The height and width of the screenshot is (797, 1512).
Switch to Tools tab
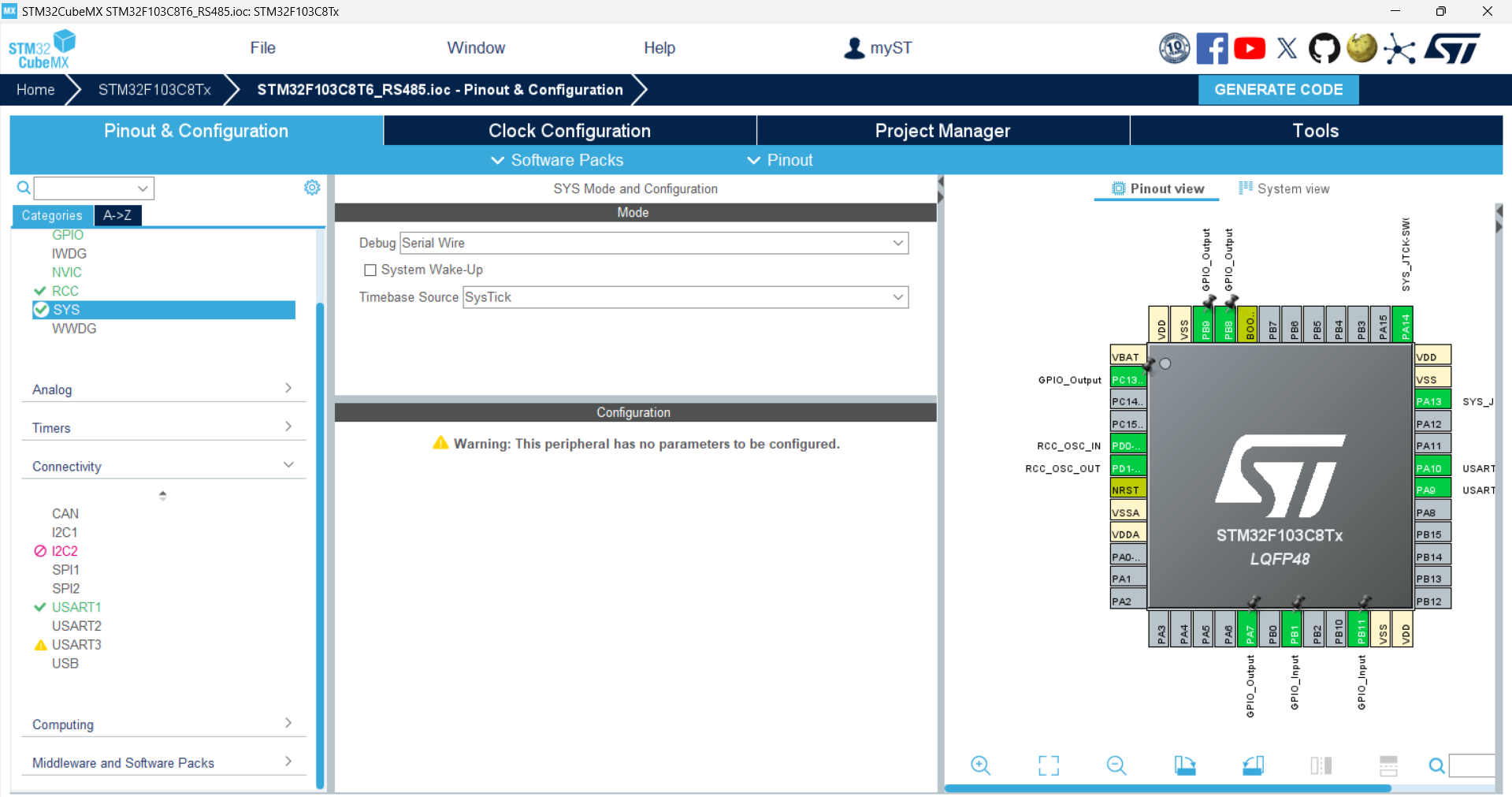tap(1316, 131)
